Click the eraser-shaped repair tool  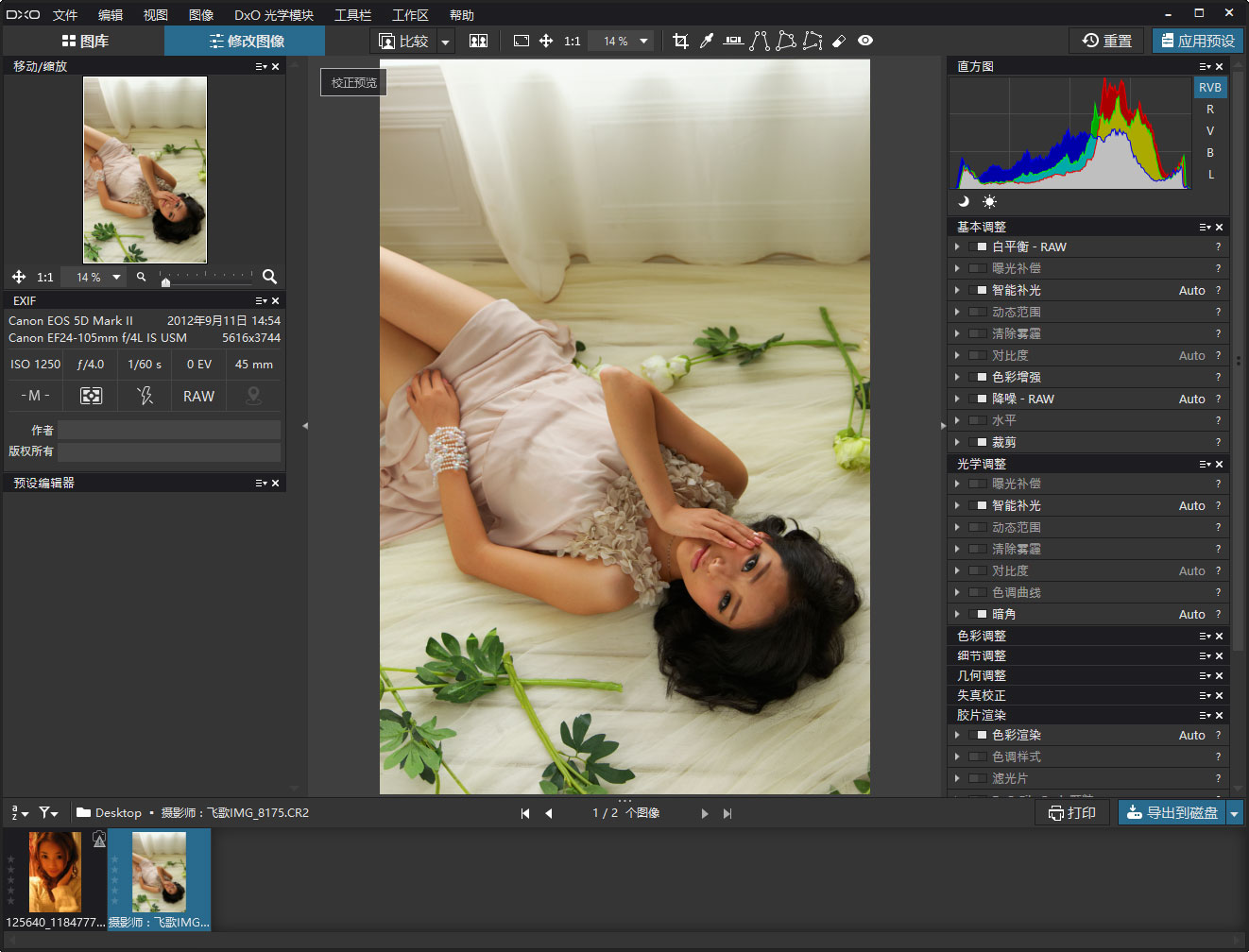click(x=839, y=41)
